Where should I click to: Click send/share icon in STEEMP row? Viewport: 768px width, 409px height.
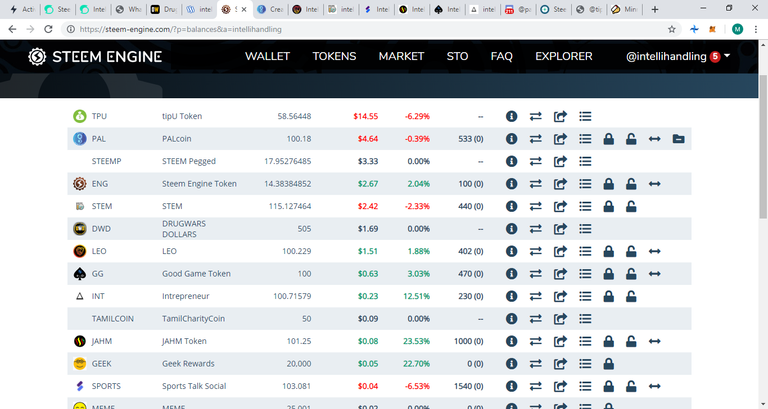[x=560, y=161]
